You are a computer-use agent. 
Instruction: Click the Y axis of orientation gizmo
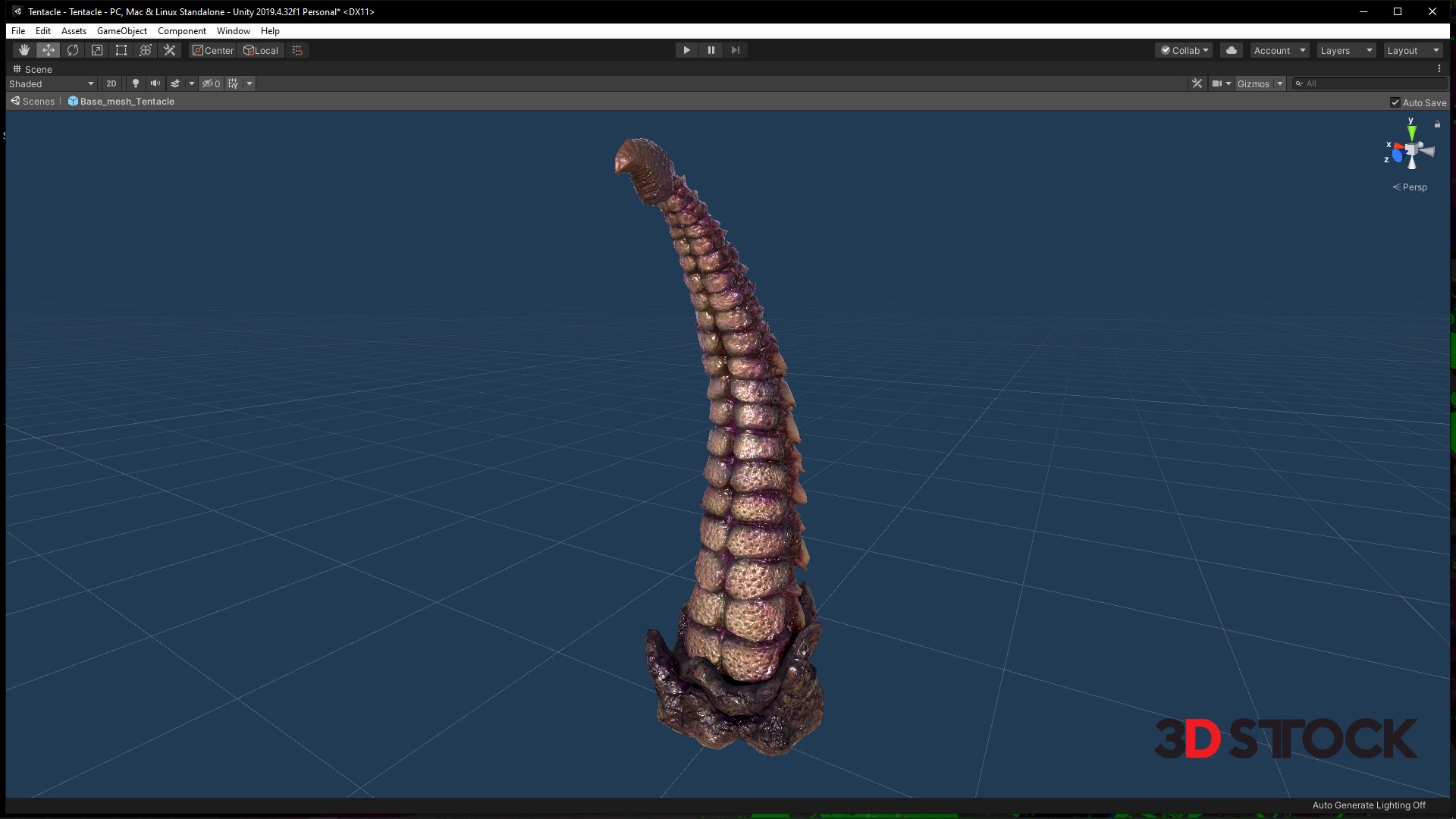[1411, 131]
